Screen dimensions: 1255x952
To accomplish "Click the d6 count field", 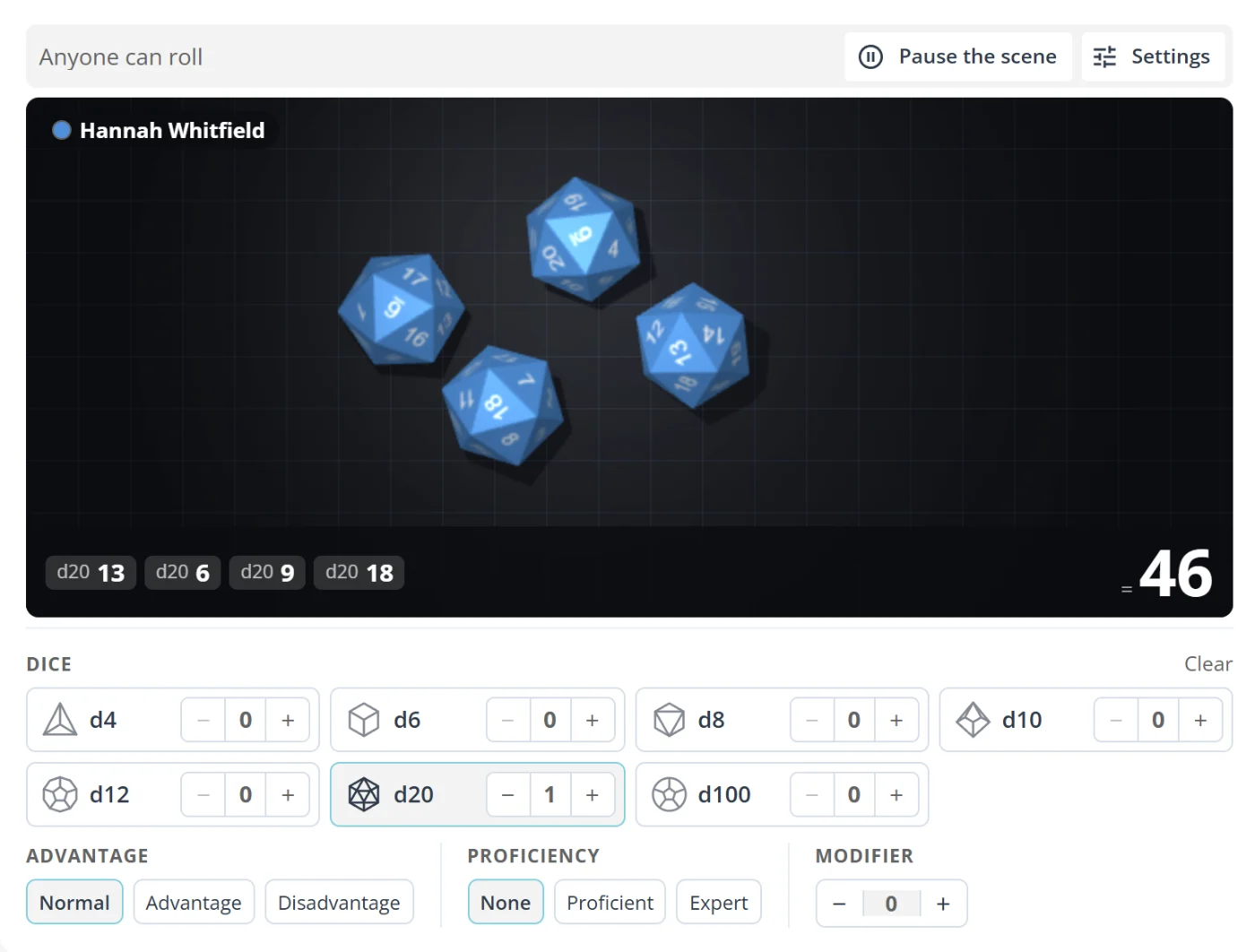I will (550, 720).
